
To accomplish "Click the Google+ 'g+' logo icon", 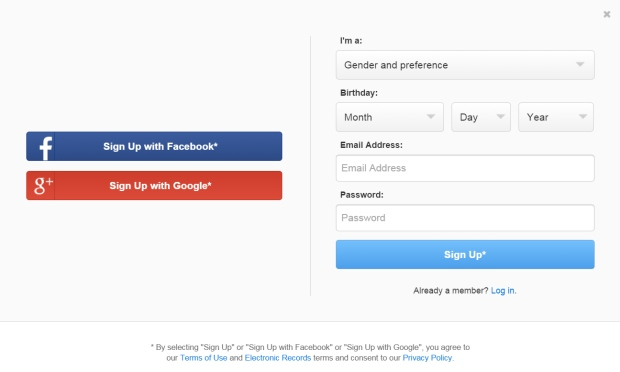I will [x=43, y=185].
